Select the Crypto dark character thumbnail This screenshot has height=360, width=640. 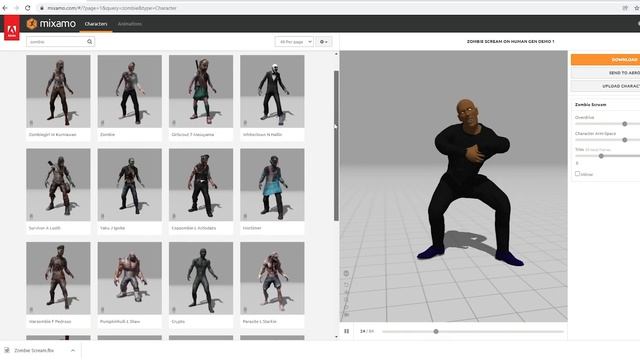click(201, 278)
